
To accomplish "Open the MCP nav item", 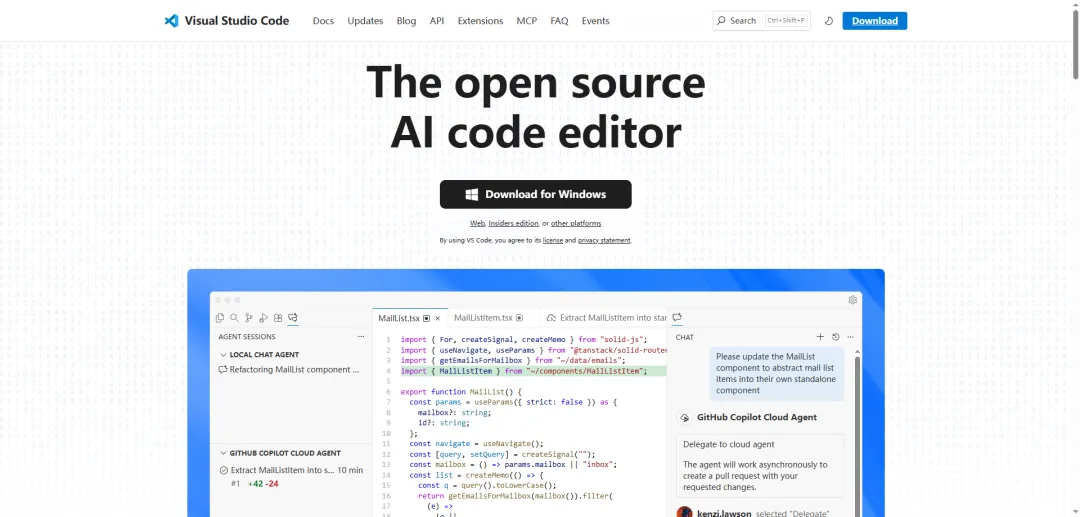I will pos(527,21).
